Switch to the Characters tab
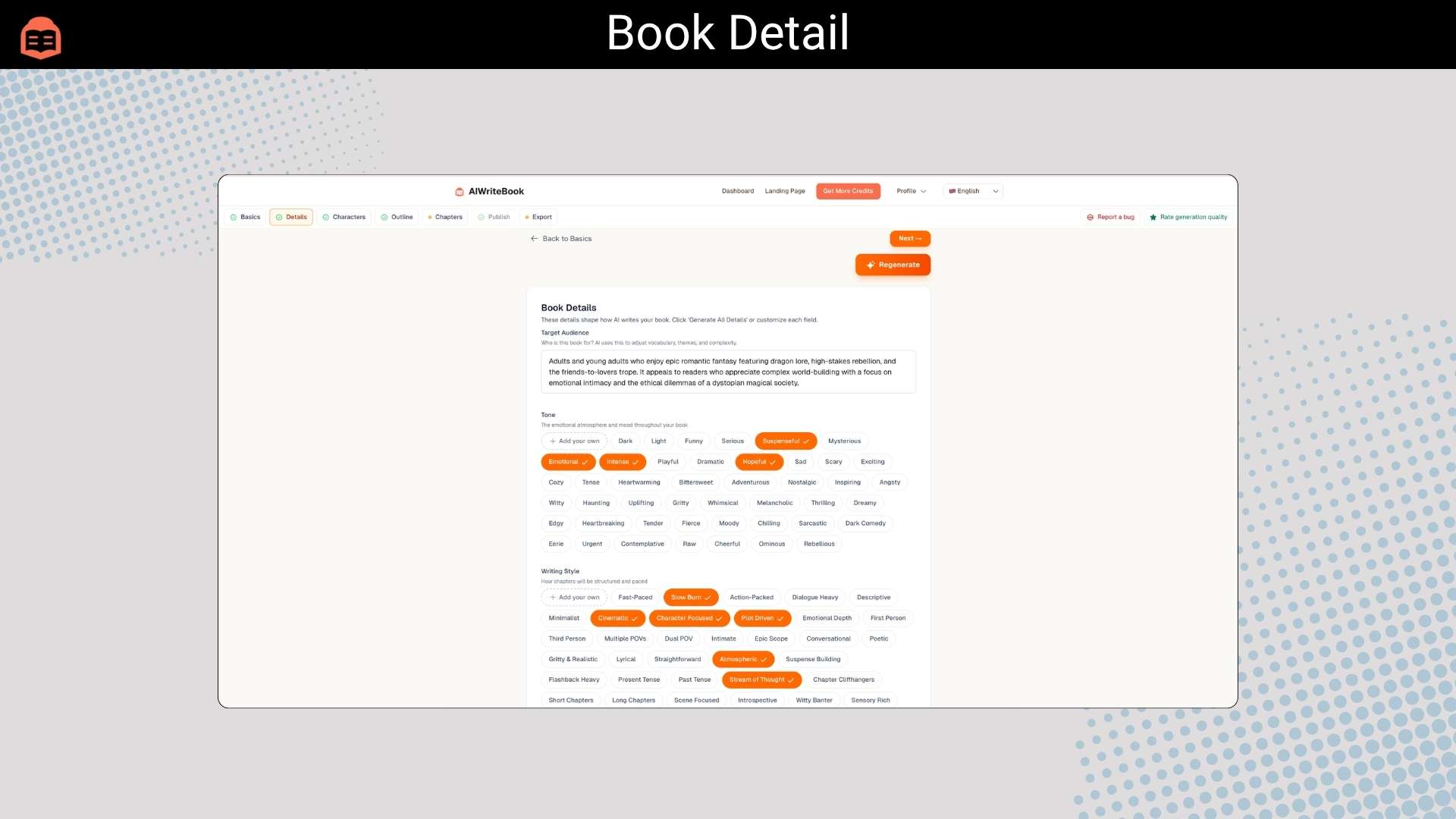The image size is (1456, 819). (x=348, y=217)
